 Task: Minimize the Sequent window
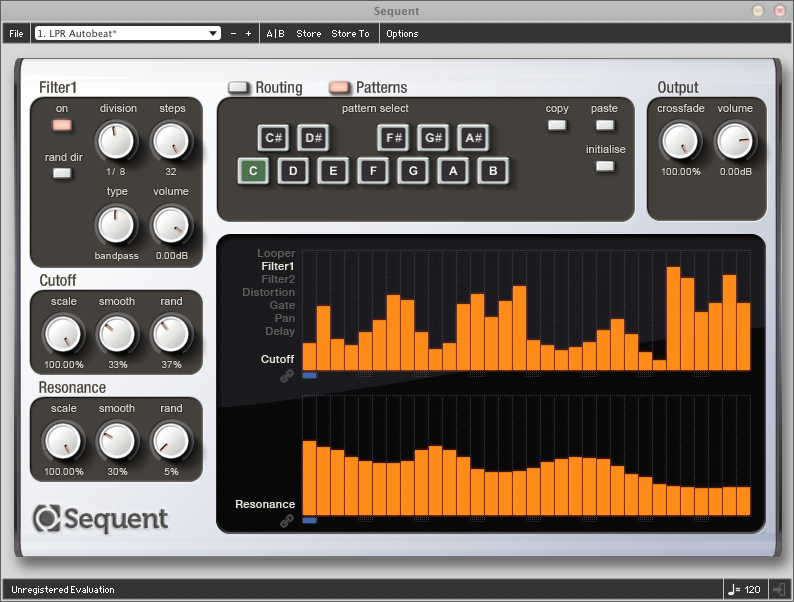click(x=758, y=11)
